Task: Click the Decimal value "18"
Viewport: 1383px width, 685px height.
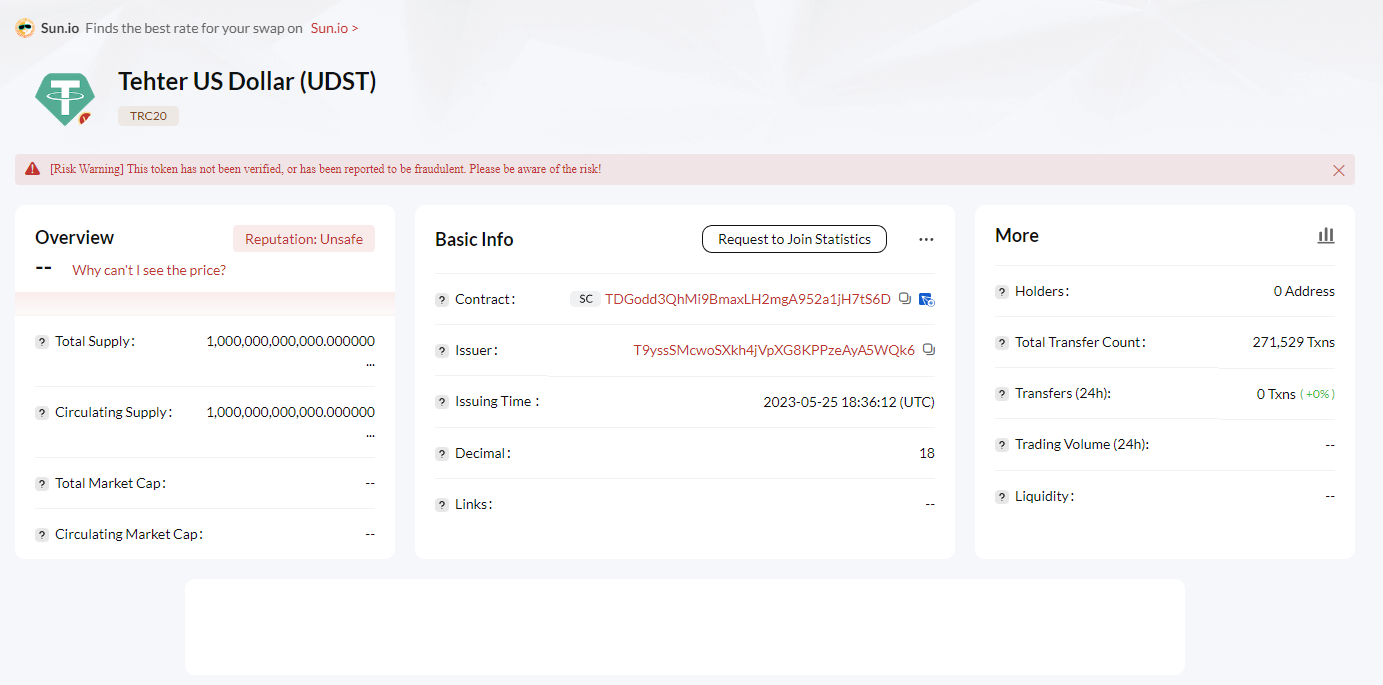Action: (x=927, y=453)
